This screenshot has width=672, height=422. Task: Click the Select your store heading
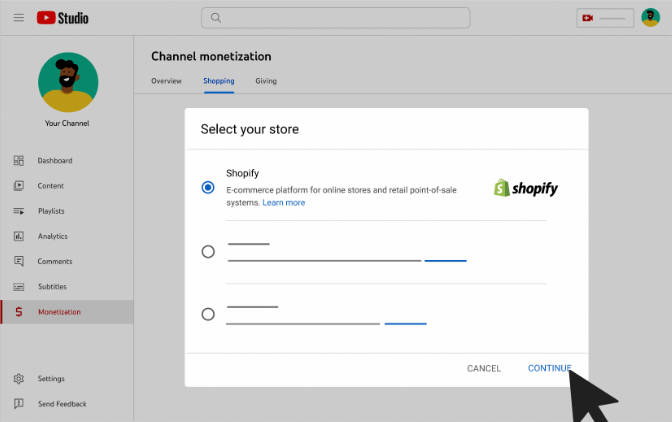[250, 129]
